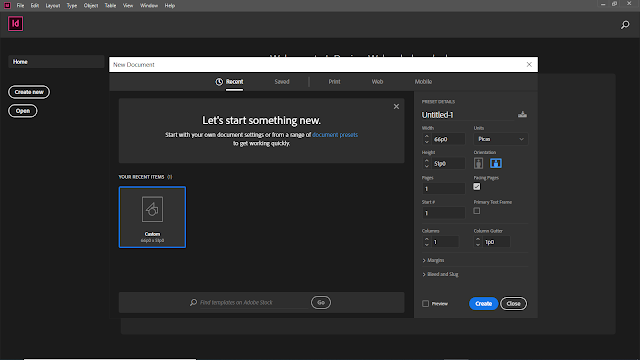Open the Type menu
The width and height of the screenshot is (640, 360).
pyautogui.click(x=72, y=6)
